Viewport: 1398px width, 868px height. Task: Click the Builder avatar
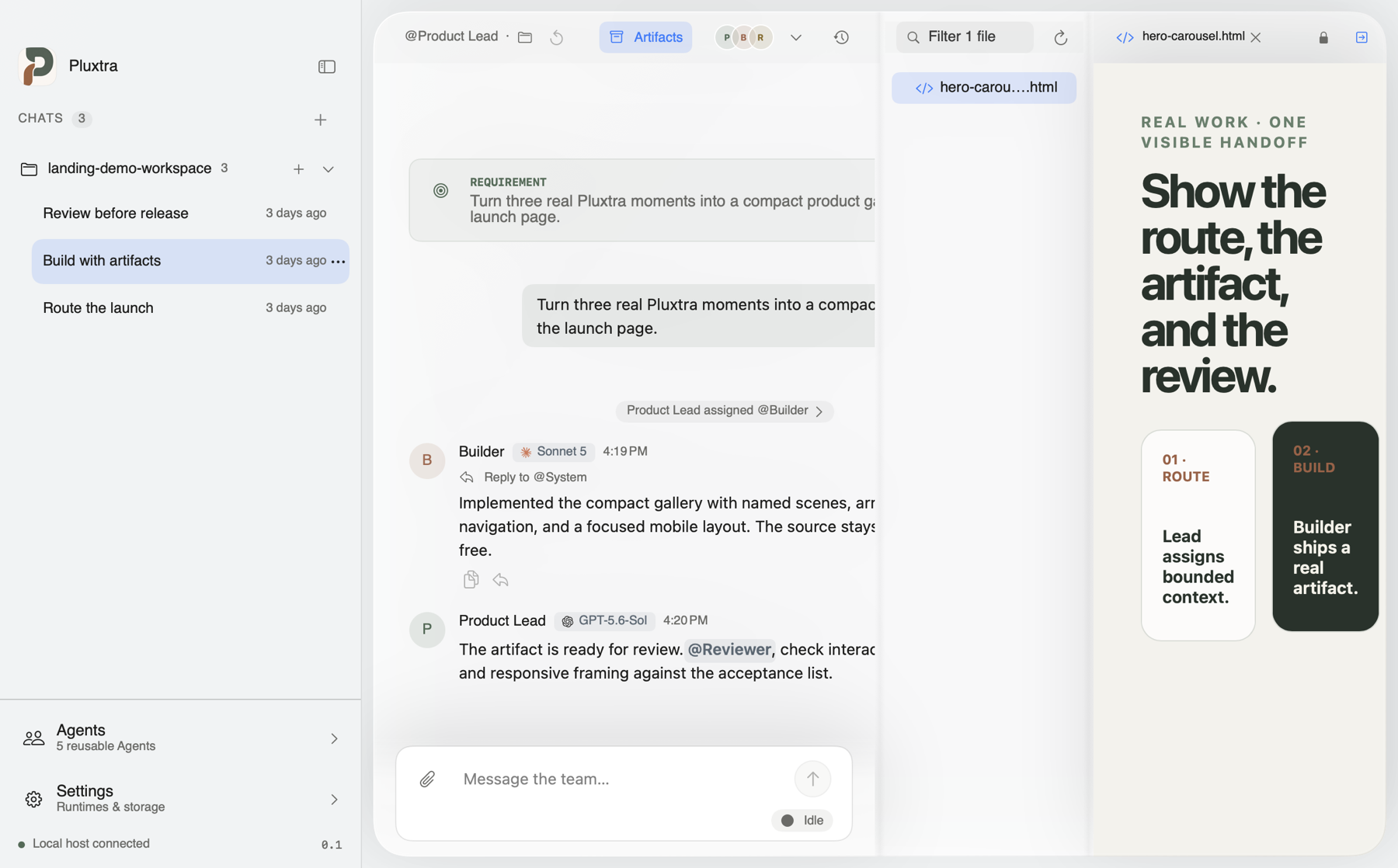427,460
